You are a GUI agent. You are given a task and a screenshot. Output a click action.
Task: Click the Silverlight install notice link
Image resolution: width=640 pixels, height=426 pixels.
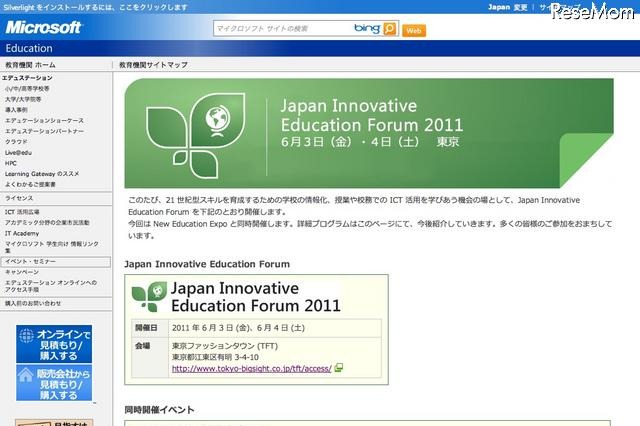pos(95,7)
